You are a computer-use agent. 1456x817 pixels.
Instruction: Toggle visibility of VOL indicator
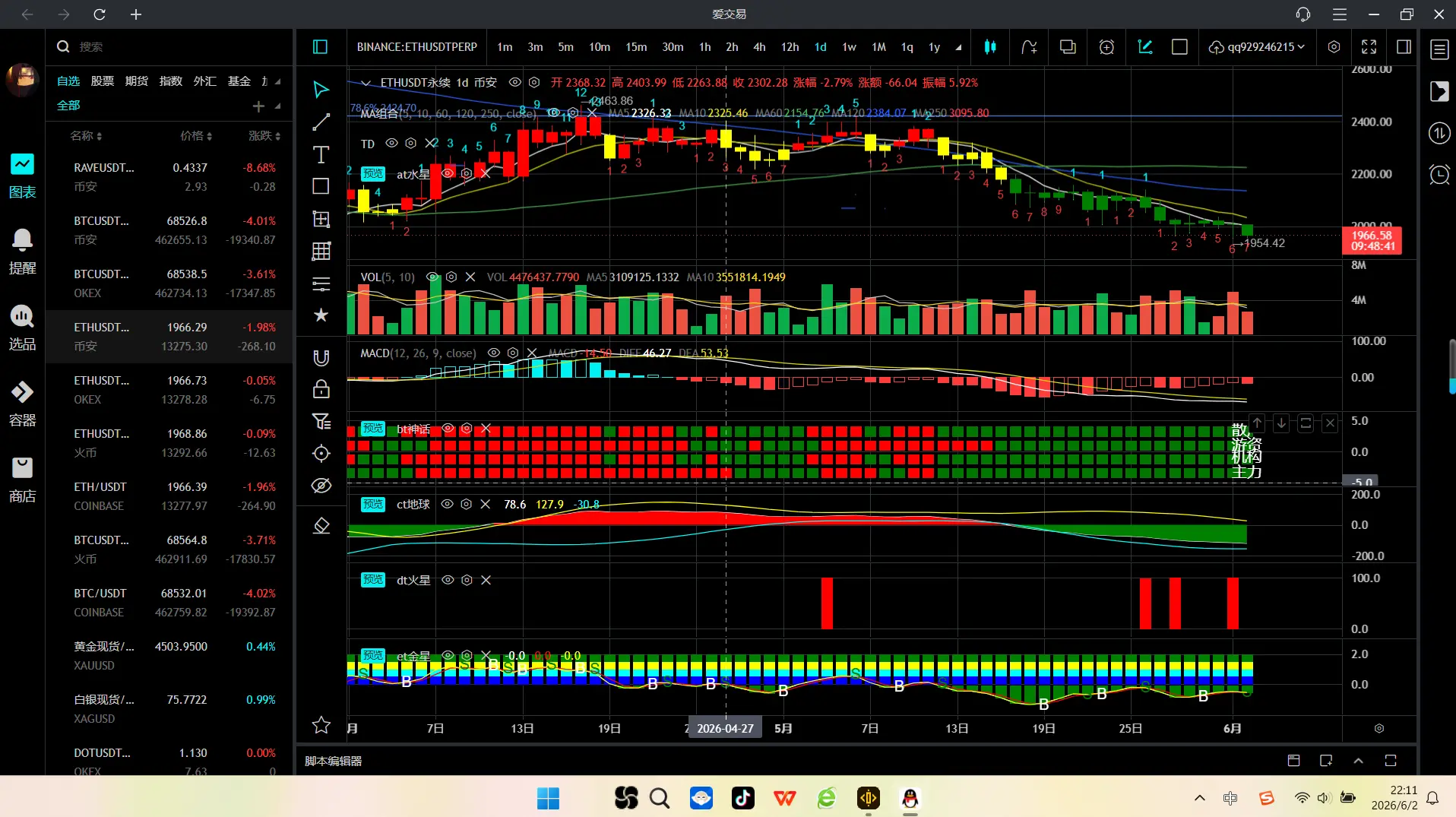[x=432, y=277]
